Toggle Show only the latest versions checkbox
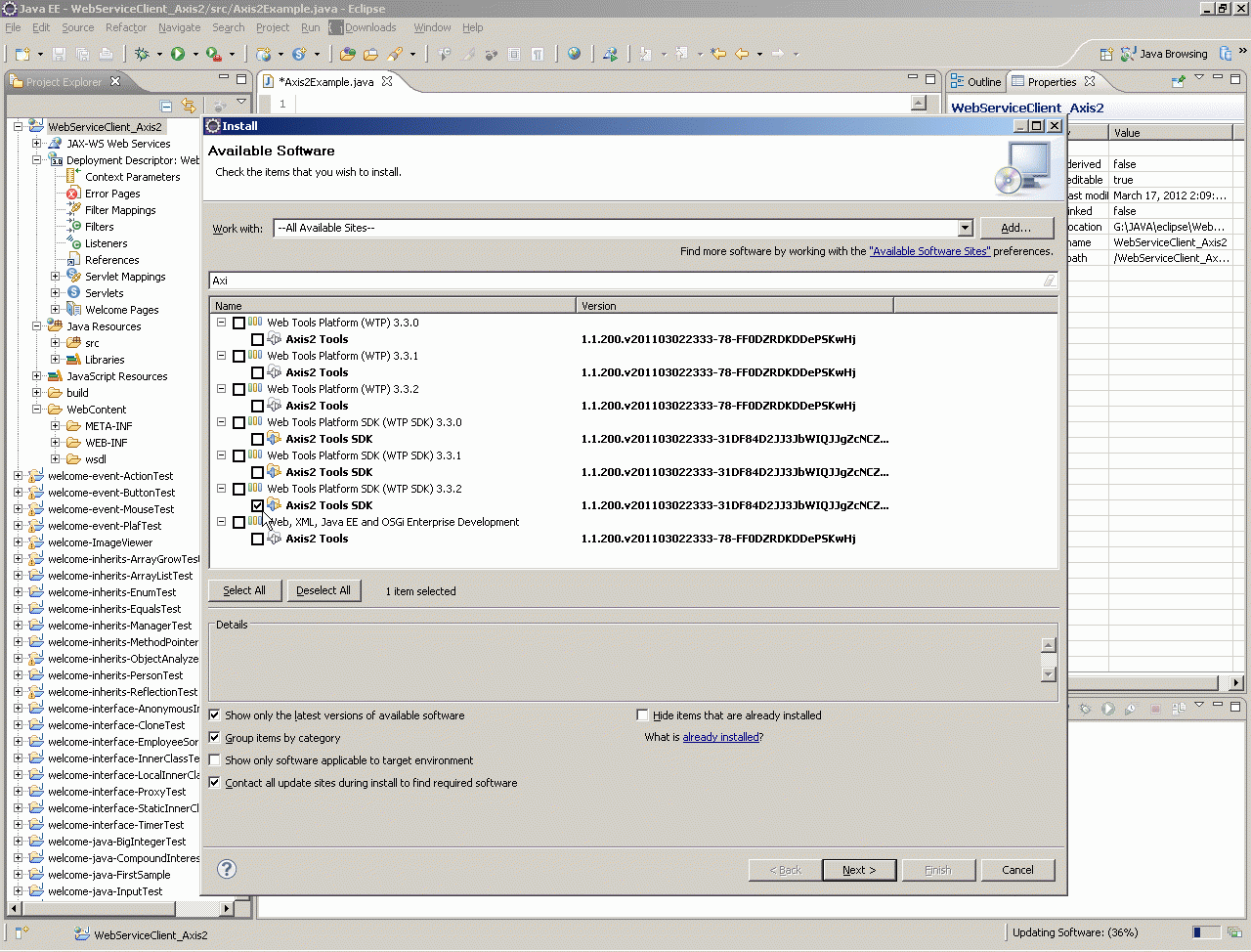The image size is (1251, 952). tap(215, 715)
